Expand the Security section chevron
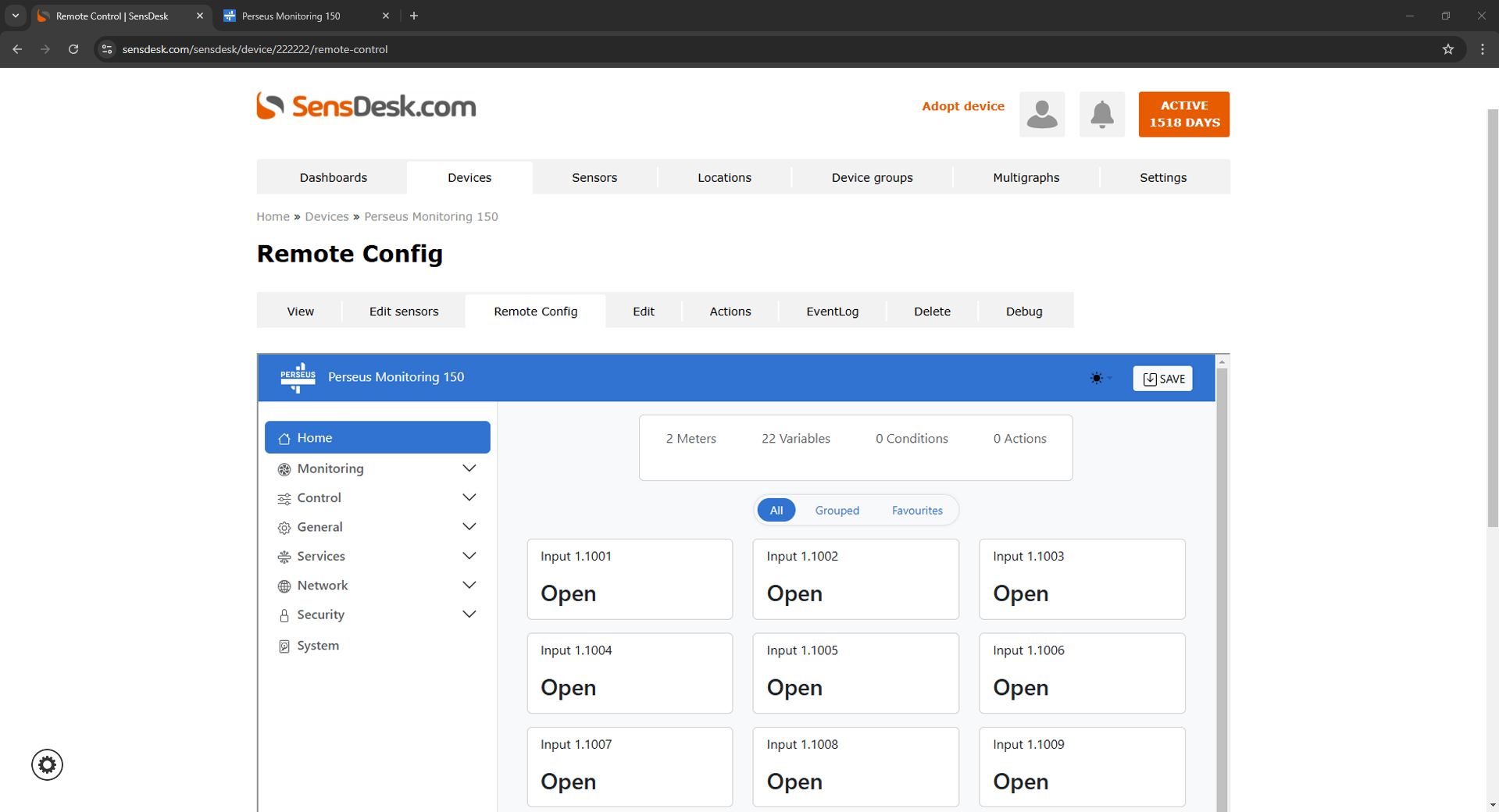 tap(469, 614)
